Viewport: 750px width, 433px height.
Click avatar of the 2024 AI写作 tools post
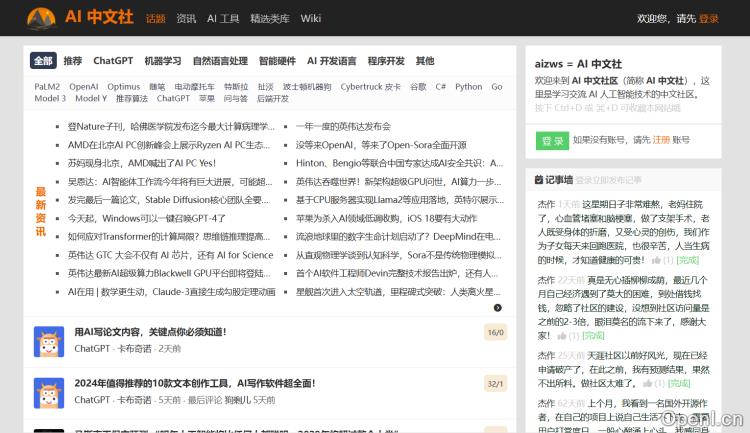click(x=48, y=392)
